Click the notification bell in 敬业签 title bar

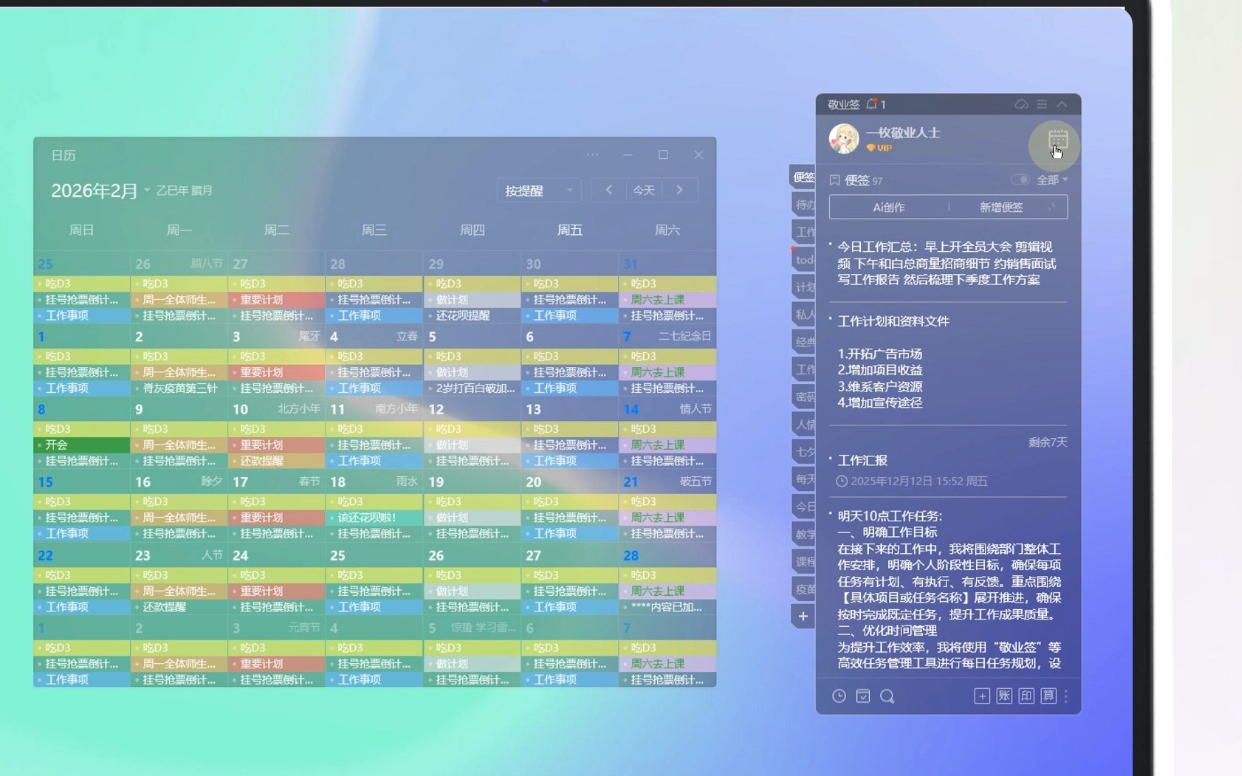pyautogui.click(x=872, y=104)
